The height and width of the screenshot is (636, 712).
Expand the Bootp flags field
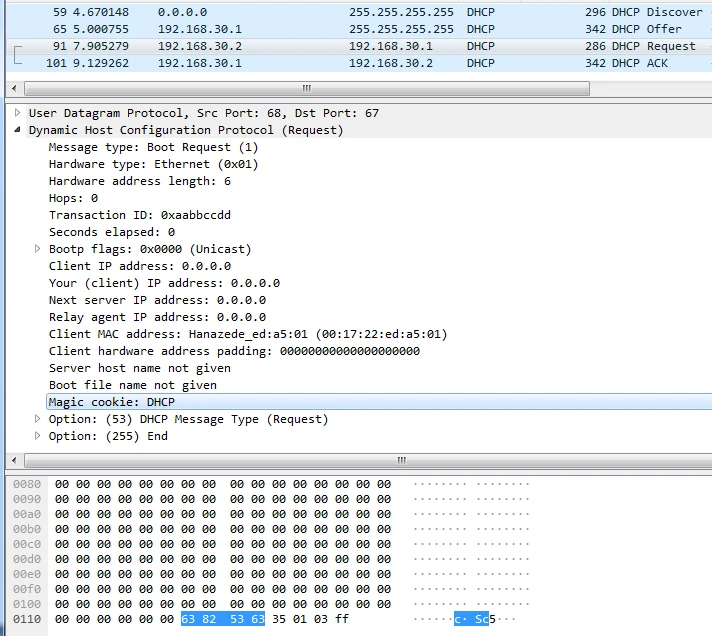(38, 249)
